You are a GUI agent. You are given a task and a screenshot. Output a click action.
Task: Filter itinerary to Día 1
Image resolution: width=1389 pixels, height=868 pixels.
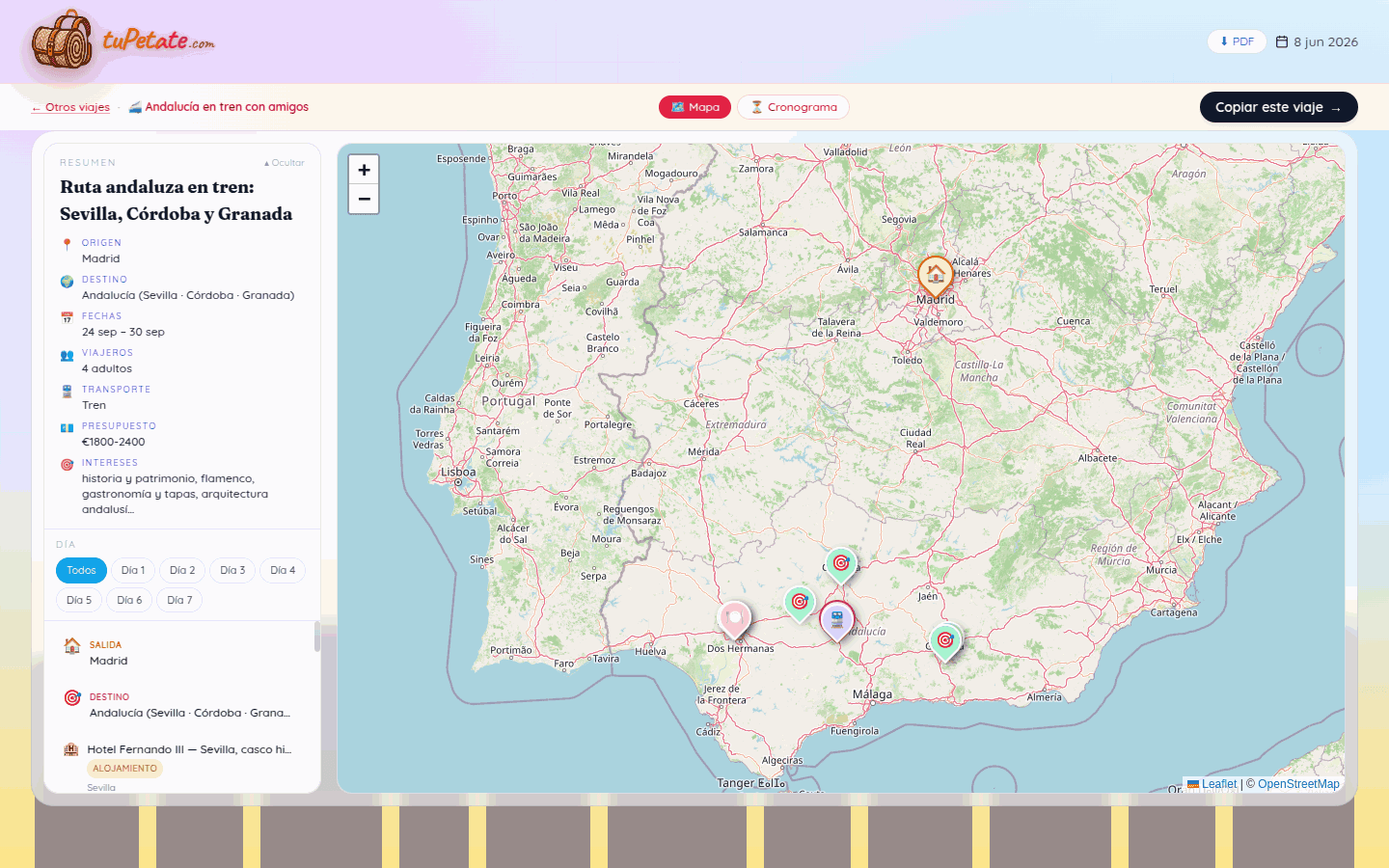[133, 570]
